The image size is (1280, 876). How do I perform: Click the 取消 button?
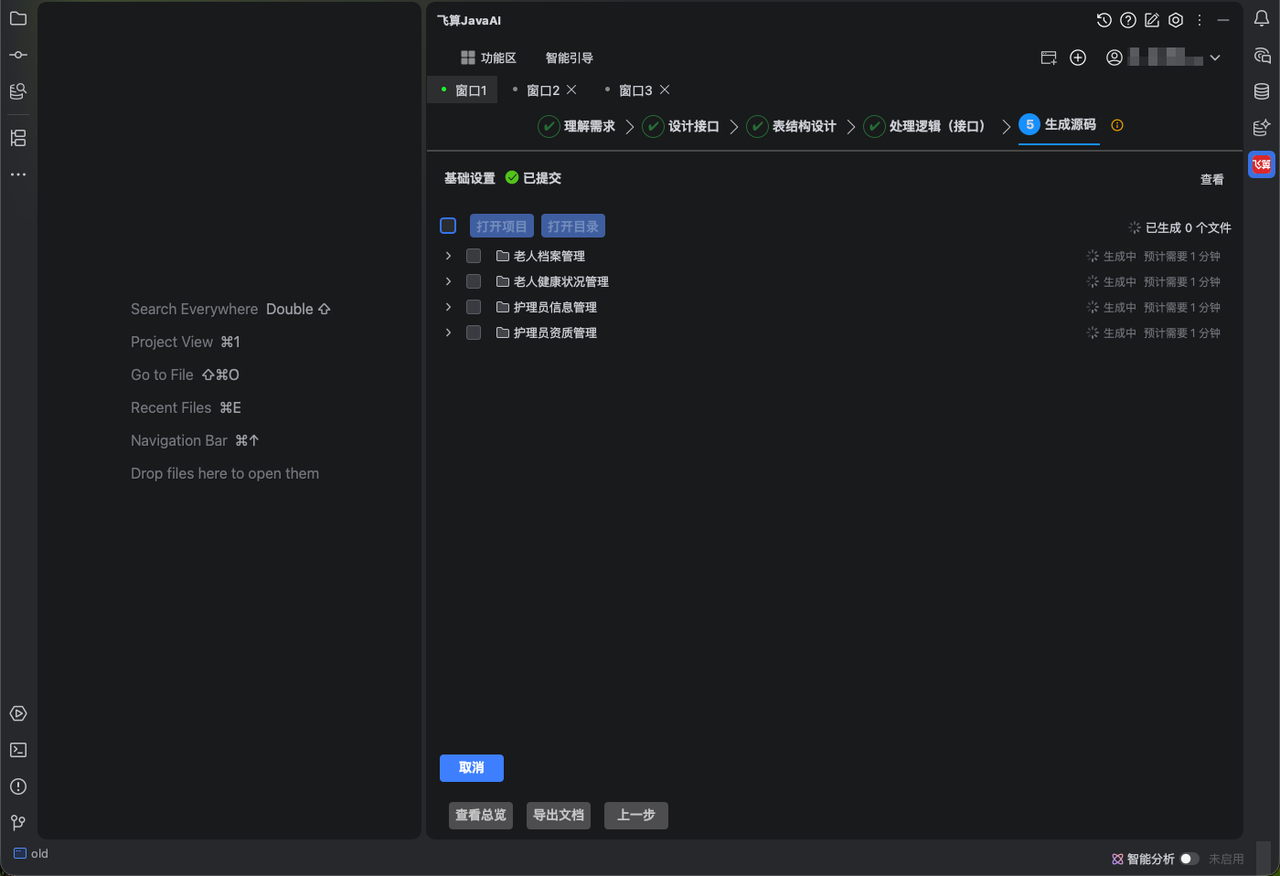[472, 768]
